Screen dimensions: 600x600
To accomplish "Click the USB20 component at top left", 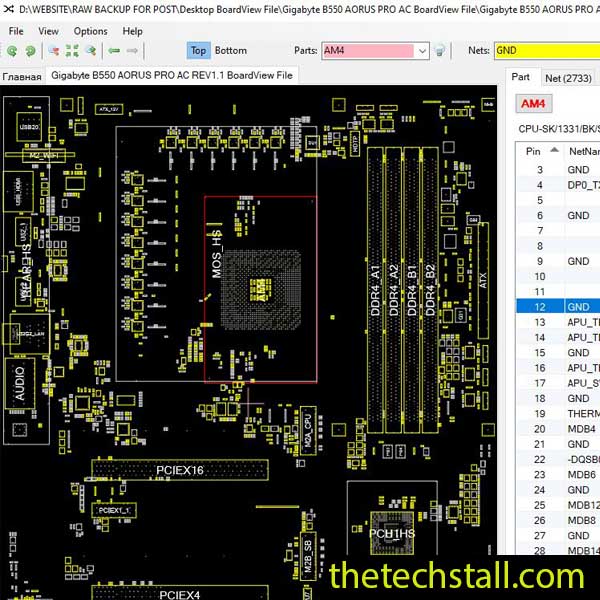I will pos(29,127).
